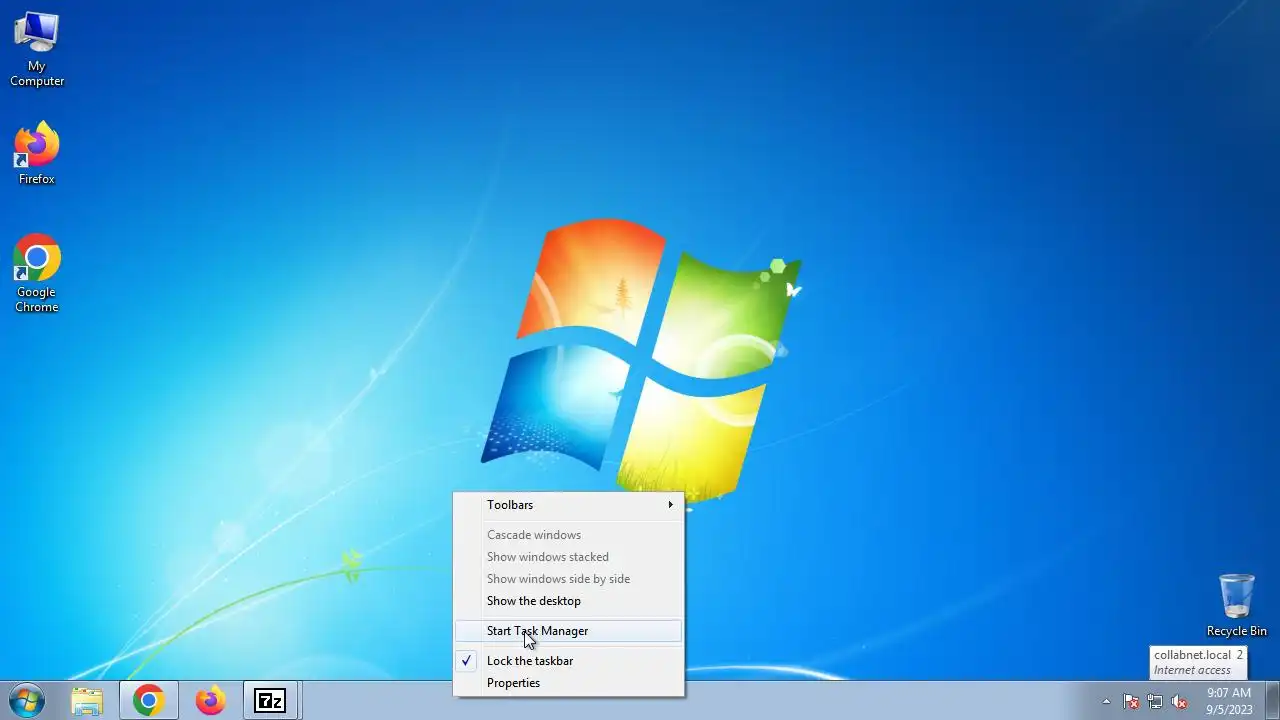Choose Show the desktop menu entry
The width and height of the screenshot is (1280, 720).
coord(569,601)
